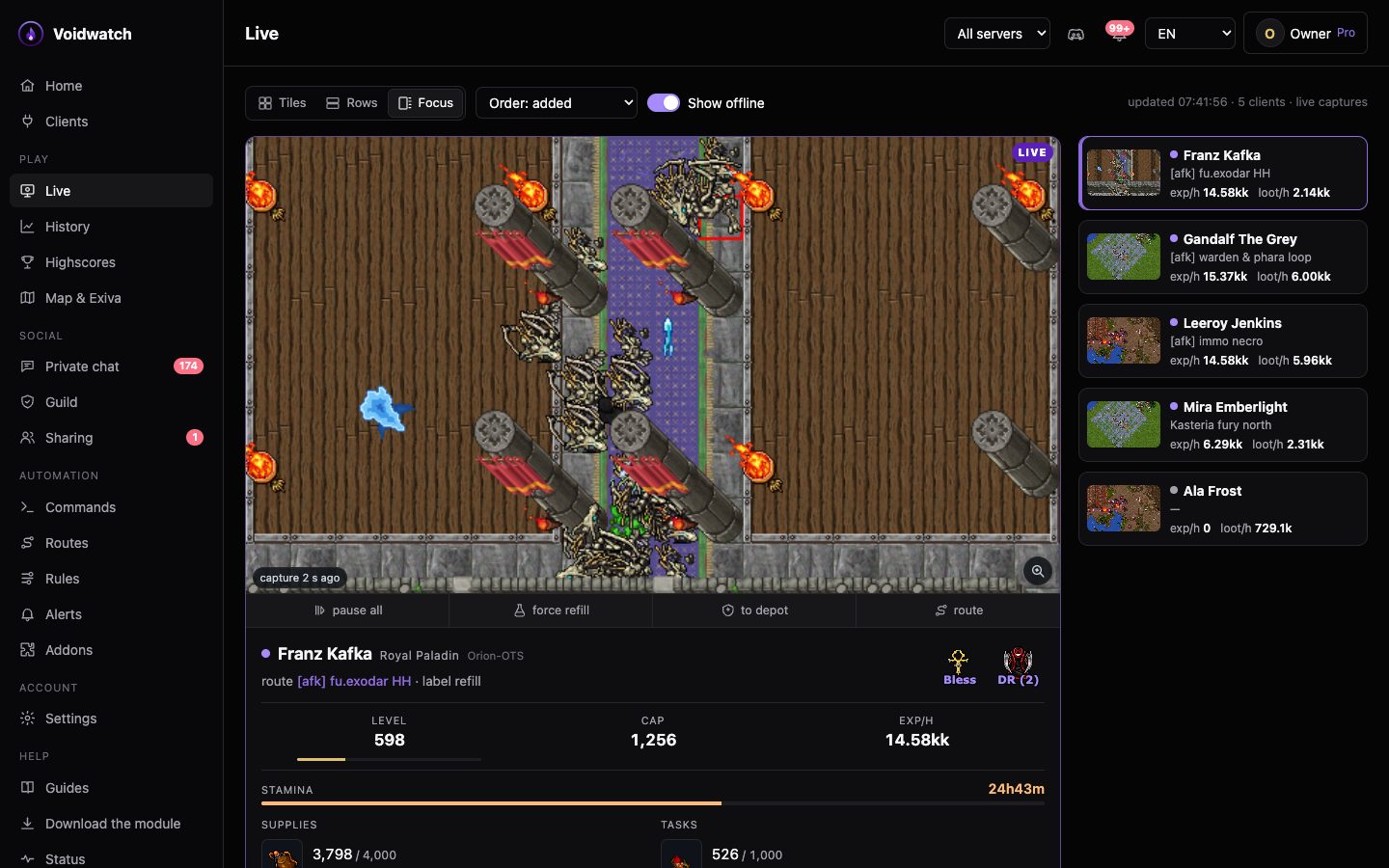1389x868 pixels.
Task: Click the Routes path icon
Action: click(28, 543)
